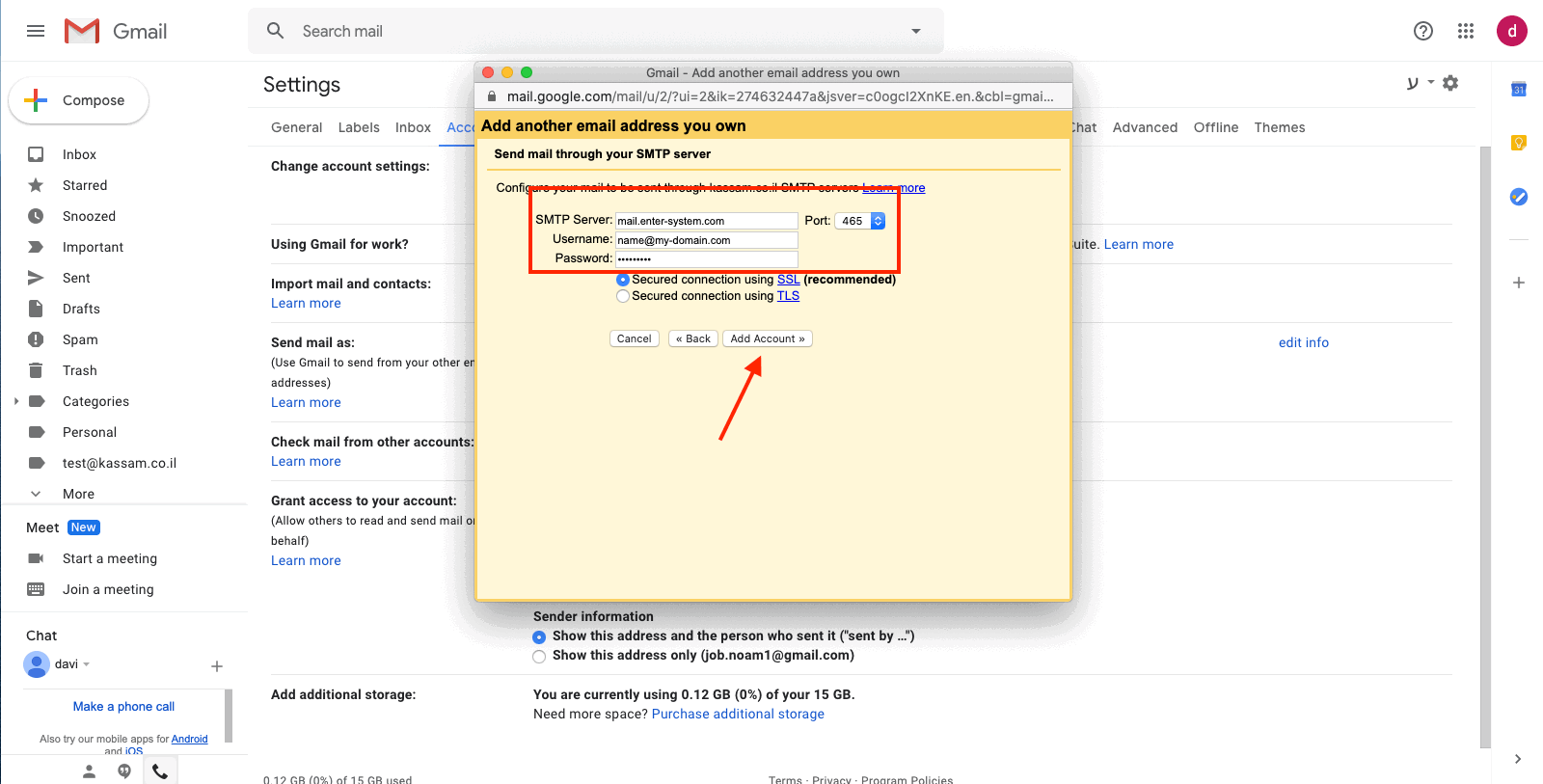
Task: Open the Spam folder
Action: click(80, 339)
